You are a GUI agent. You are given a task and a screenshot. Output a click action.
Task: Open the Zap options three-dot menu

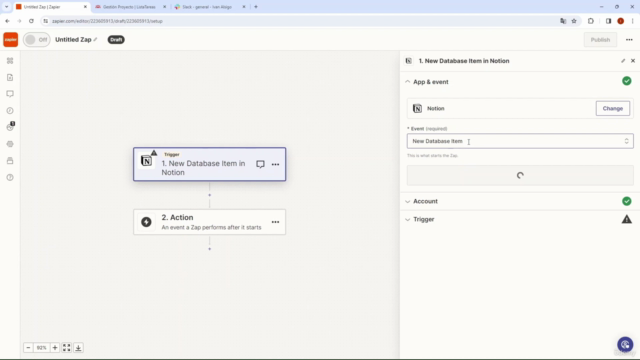tap(629, 40)
